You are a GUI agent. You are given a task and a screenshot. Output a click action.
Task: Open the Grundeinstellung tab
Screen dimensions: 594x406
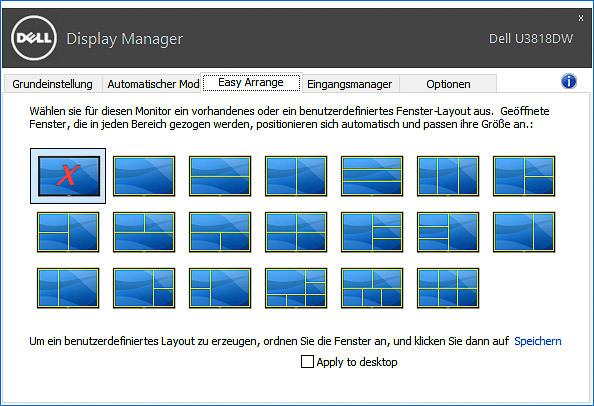pos(52,84)
